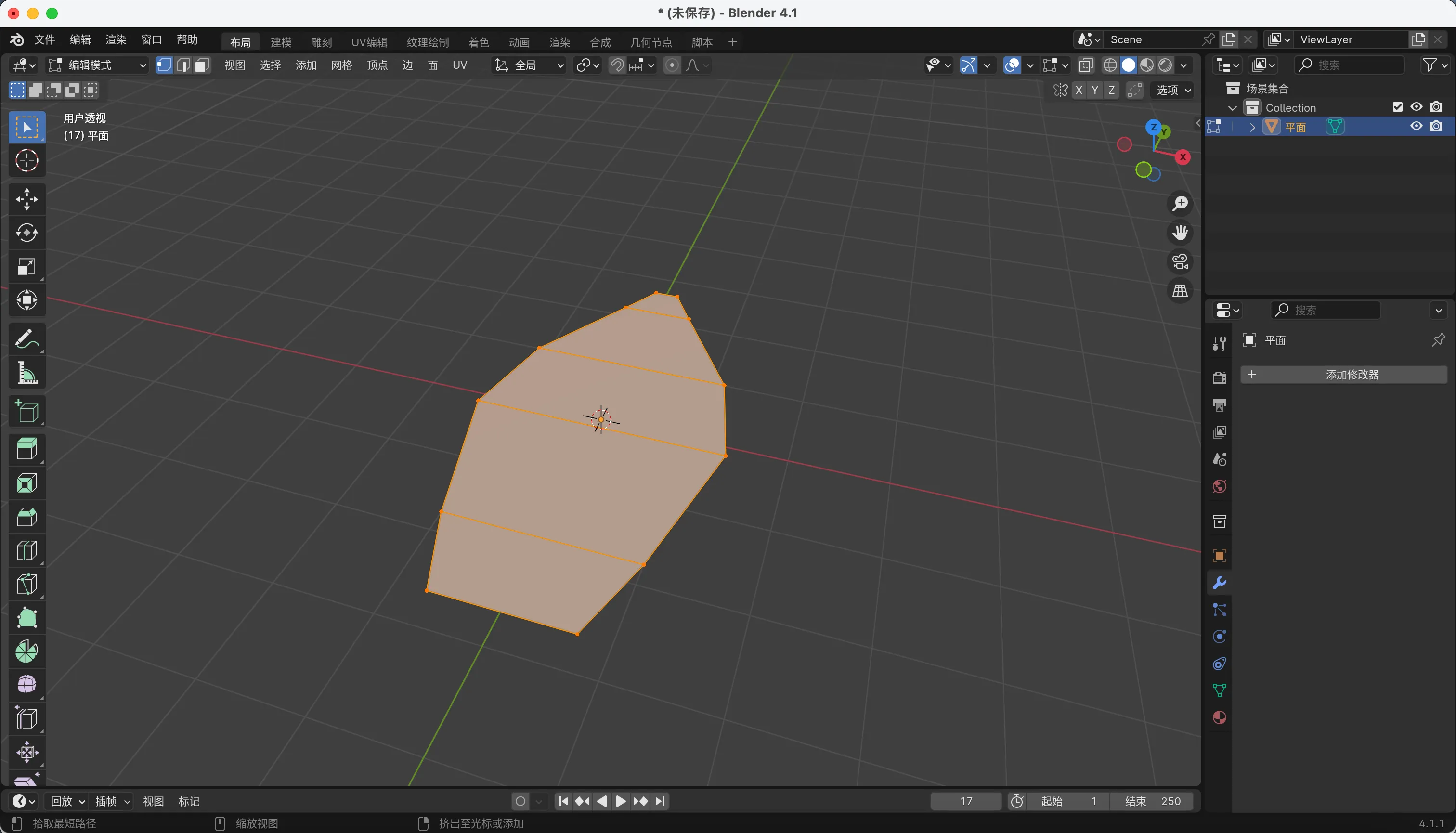Switch to the UV编辑 workspace tab
This screenshot has height=833, width=1456.
369,42
